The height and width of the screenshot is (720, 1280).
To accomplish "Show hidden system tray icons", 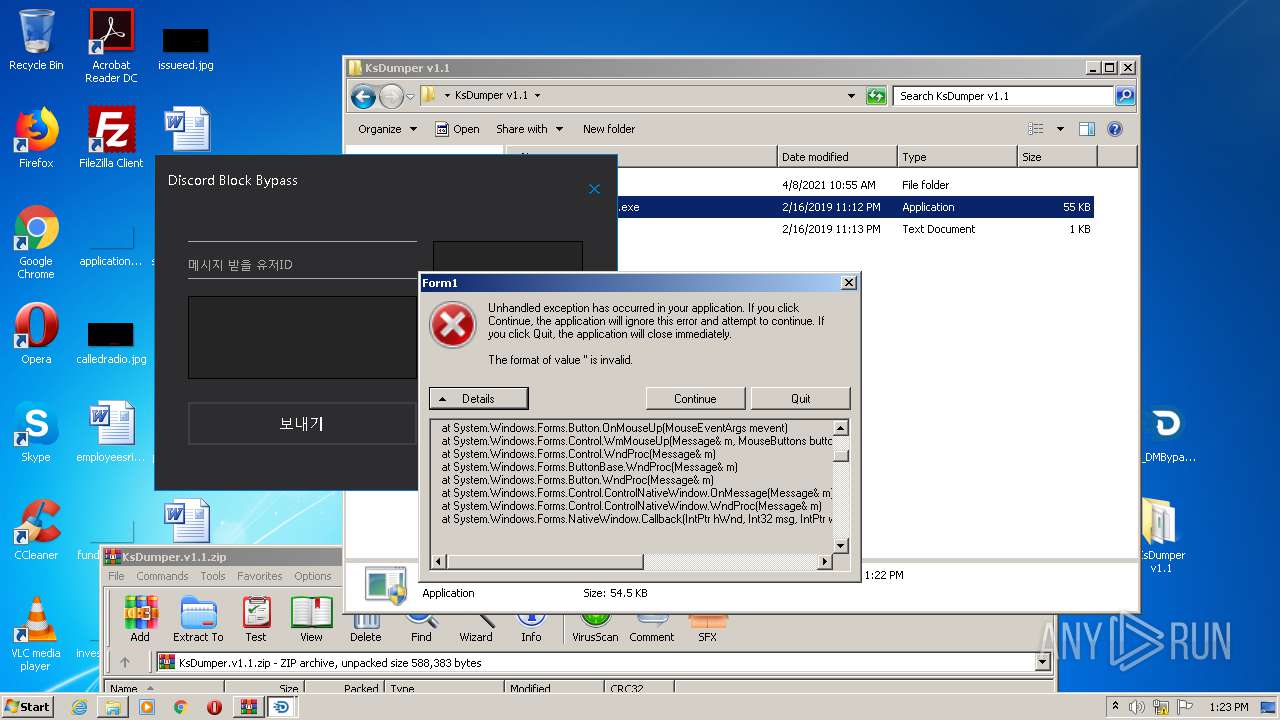I will pyautogui.click(x=1116, y=707).
